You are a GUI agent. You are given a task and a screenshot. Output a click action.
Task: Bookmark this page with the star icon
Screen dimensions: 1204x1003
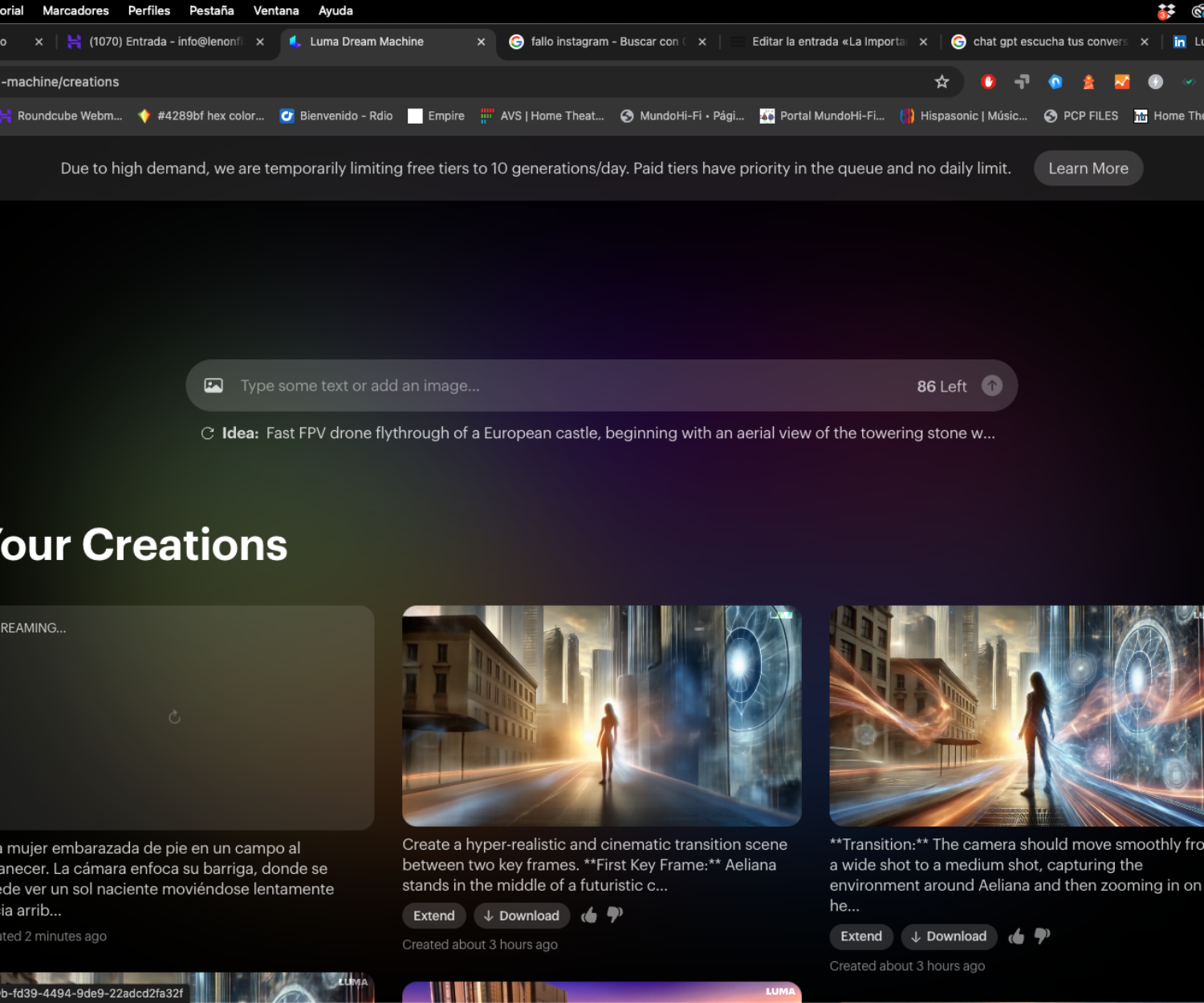[942, 82]
